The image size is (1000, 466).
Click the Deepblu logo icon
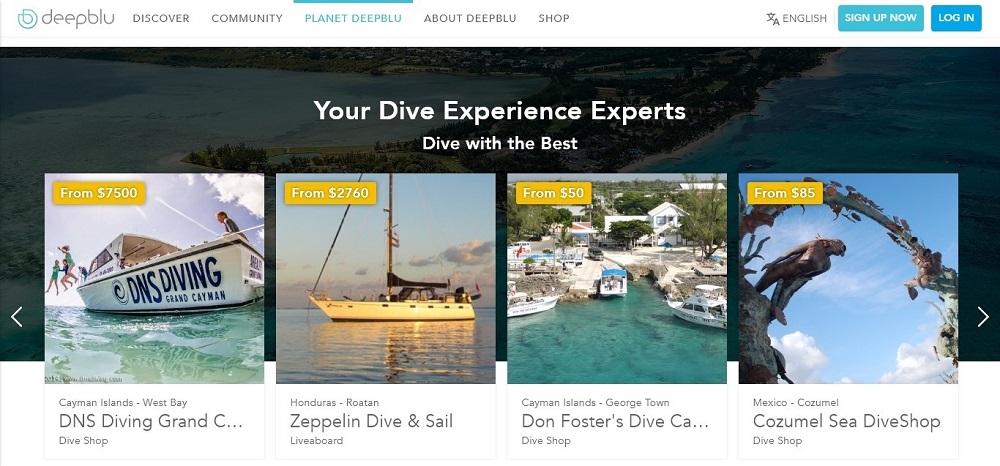coord(27,18)
